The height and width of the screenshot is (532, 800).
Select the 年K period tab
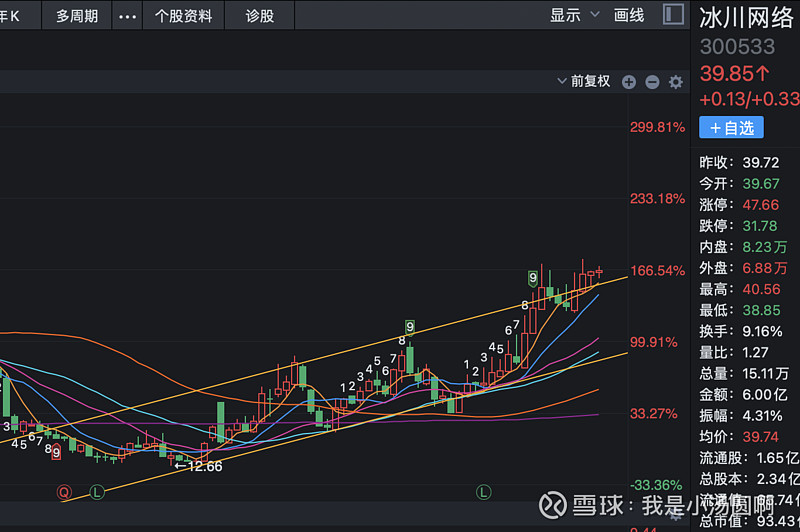(x=10, y=16)
